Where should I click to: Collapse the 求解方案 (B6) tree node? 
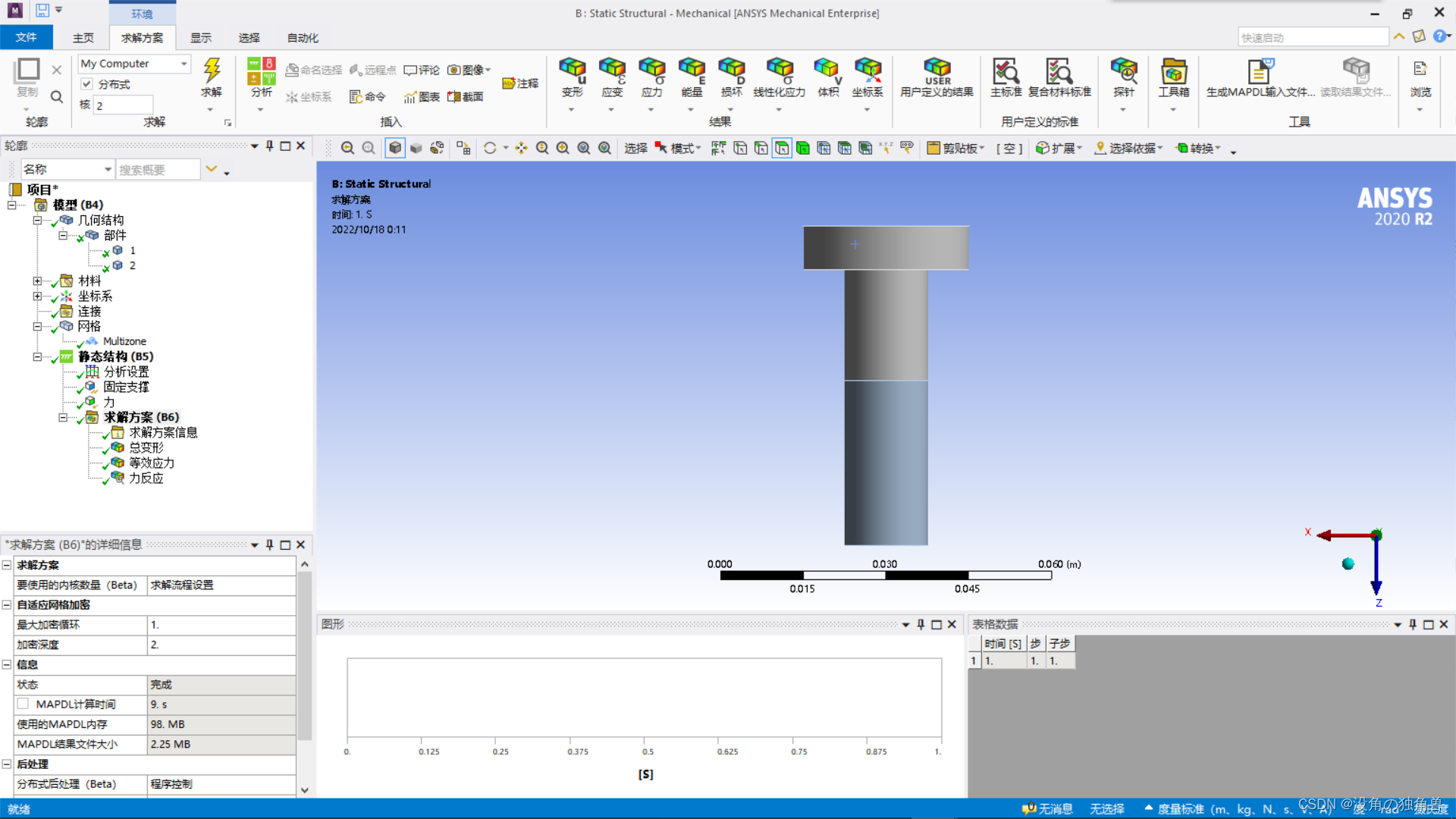point(63,417)
